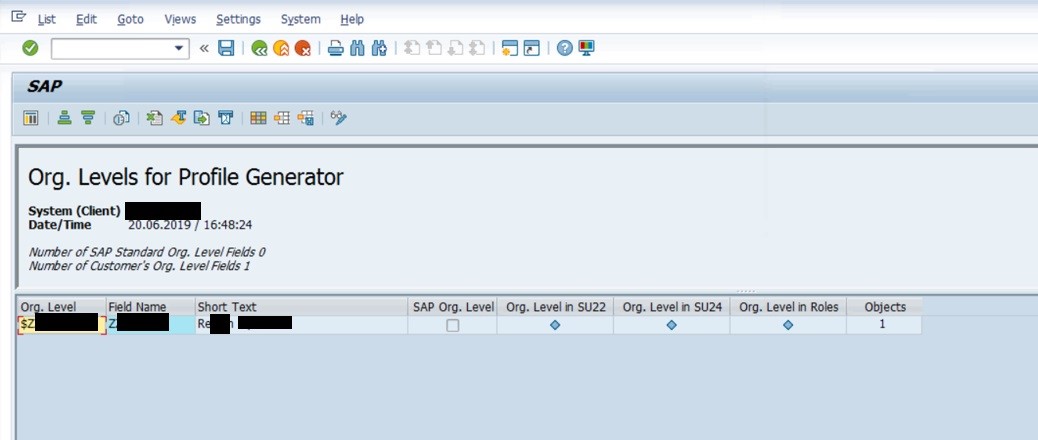Sort list in descending order
Image resolution: width=1038 pixels, height=440 pixels.
[88, 118]
